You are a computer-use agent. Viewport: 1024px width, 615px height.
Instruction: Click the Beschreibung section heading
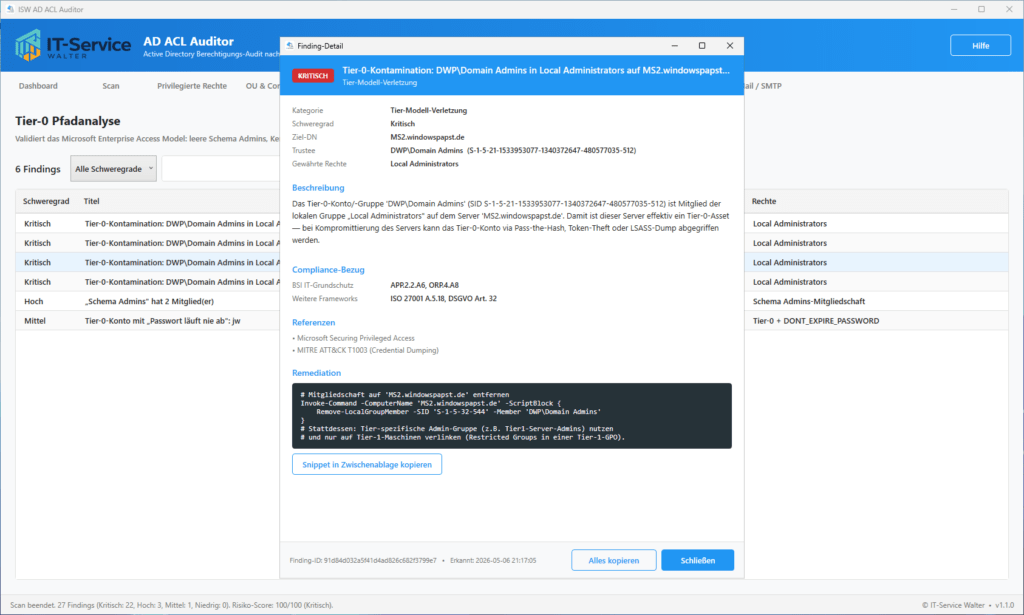318,187
